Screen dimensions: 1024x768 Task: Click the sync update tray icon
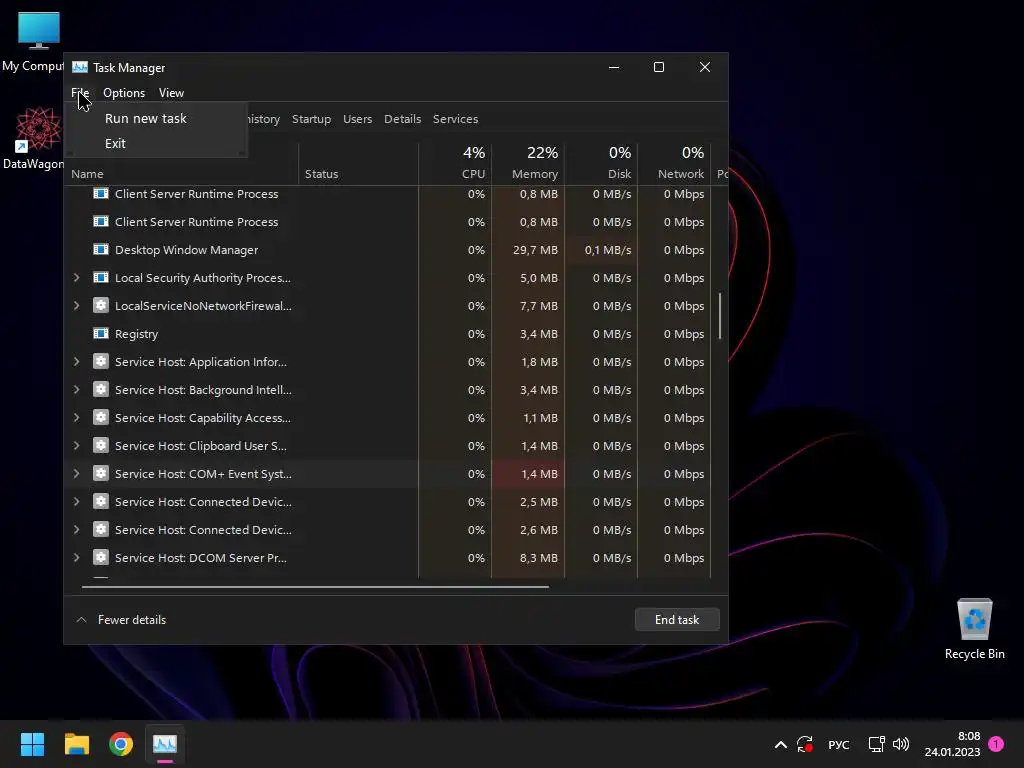[x=805, y=744]
